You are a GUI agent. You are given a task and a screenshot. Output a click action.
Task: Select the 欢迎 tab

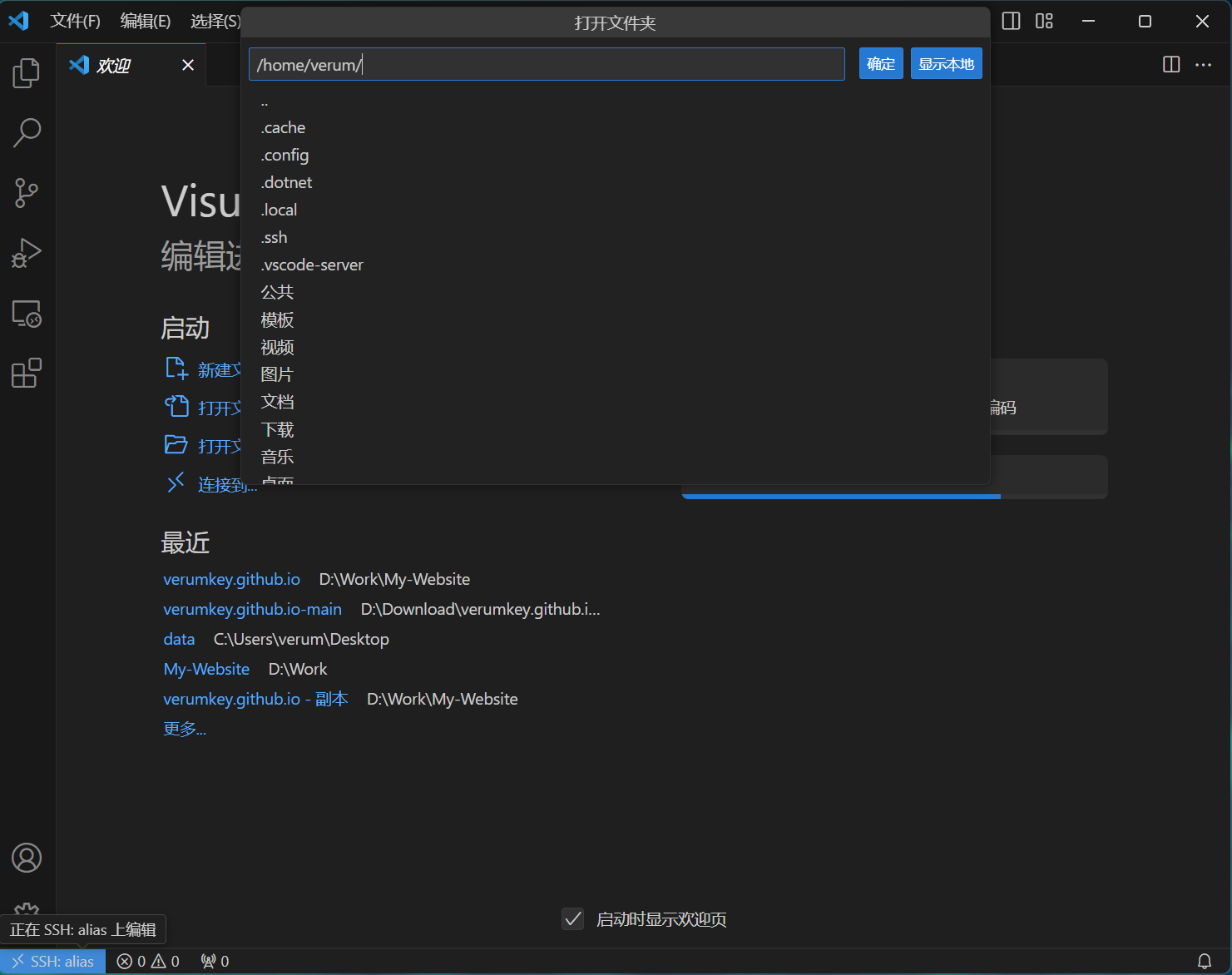pyautogui.click(x=131, y=65)
